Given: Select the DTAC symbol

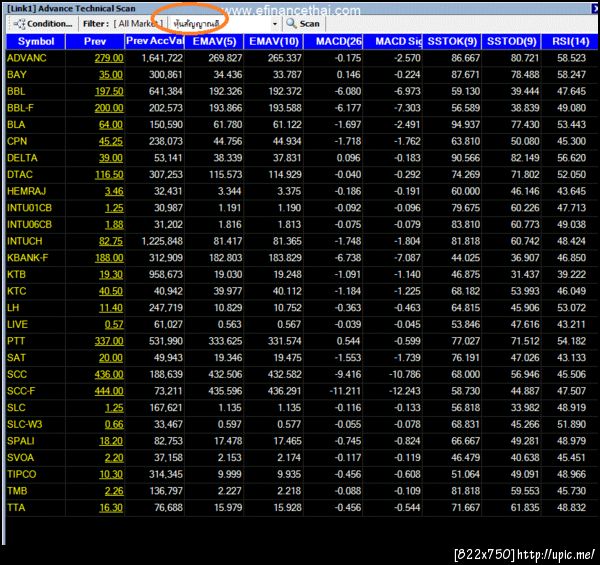Looking at the screenshot, I should (20, 174).
